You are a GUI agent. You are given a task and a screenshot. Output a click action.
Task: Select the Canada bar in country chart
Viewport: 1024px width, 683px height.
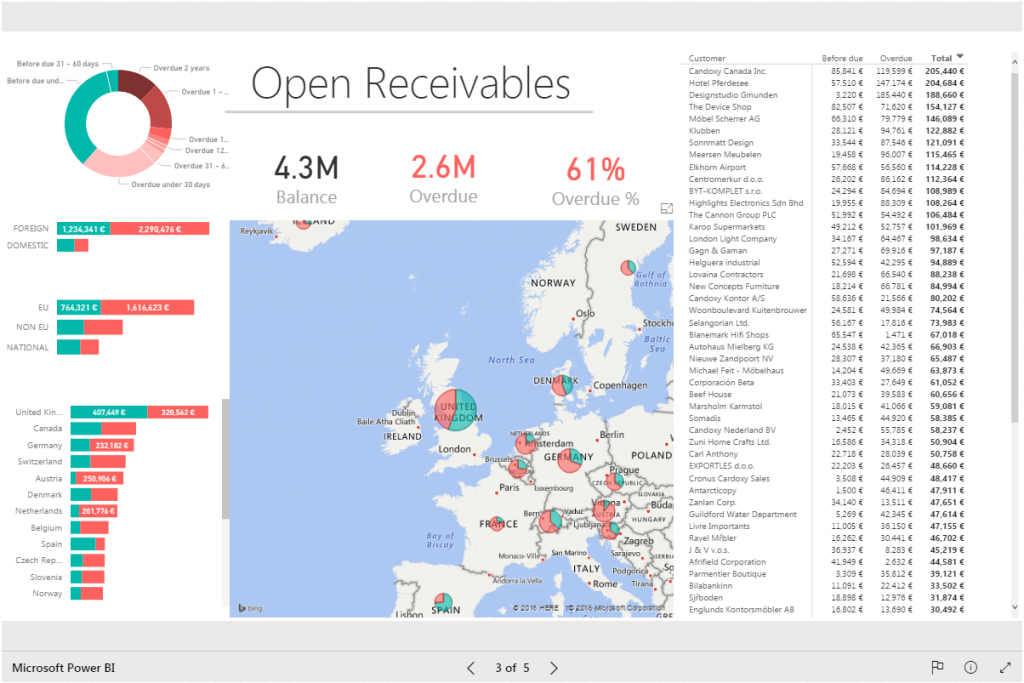pyautogui.click(x=85, y=428)
